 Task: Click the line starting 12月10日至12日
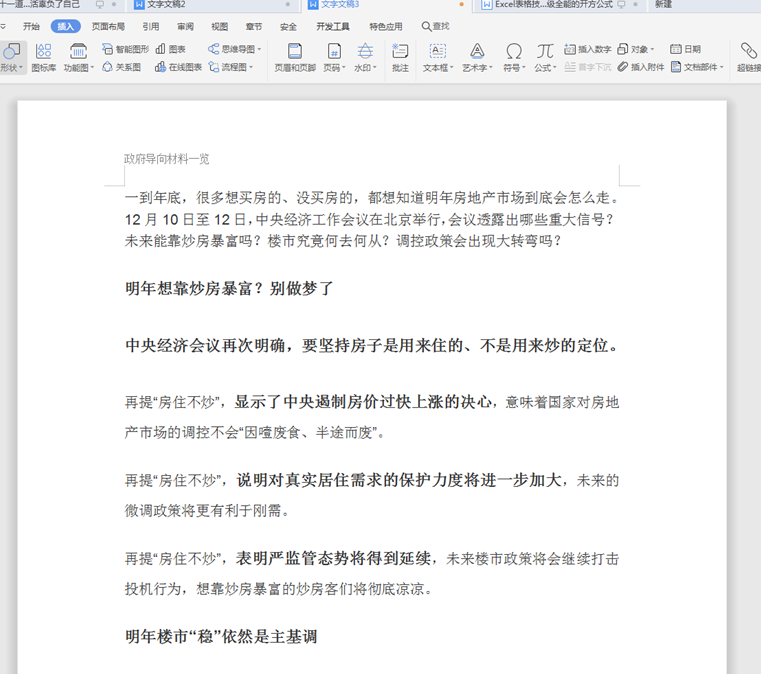(x=369, y=219)
